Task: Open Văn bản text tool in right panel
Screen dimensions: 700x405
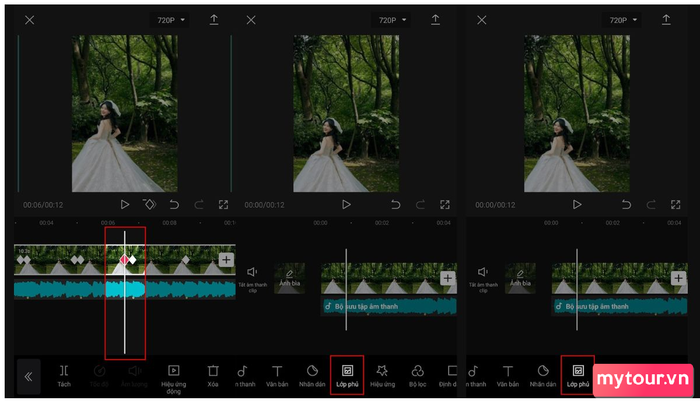Action: pos(508,376)
